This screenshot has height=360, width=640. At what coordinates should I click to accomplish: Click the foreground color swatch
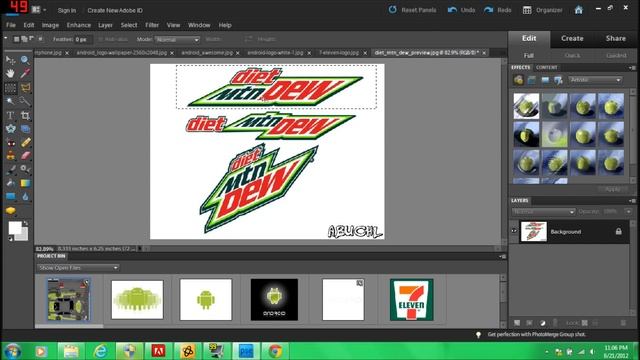point(15,228)
